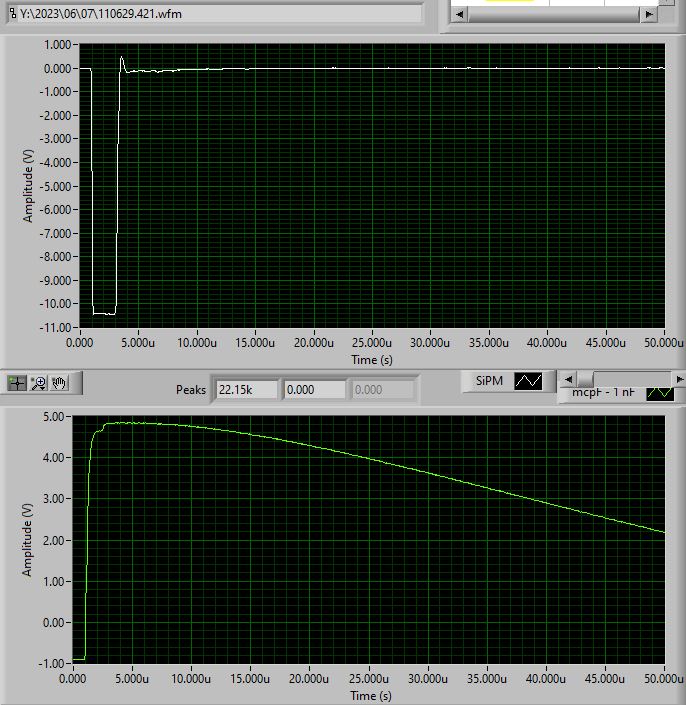Image resolution: width=686 pixels, height=705 pixels.
Task: Click the Amplitude (V) label of the white-trace graph
Action: [28, 186]
